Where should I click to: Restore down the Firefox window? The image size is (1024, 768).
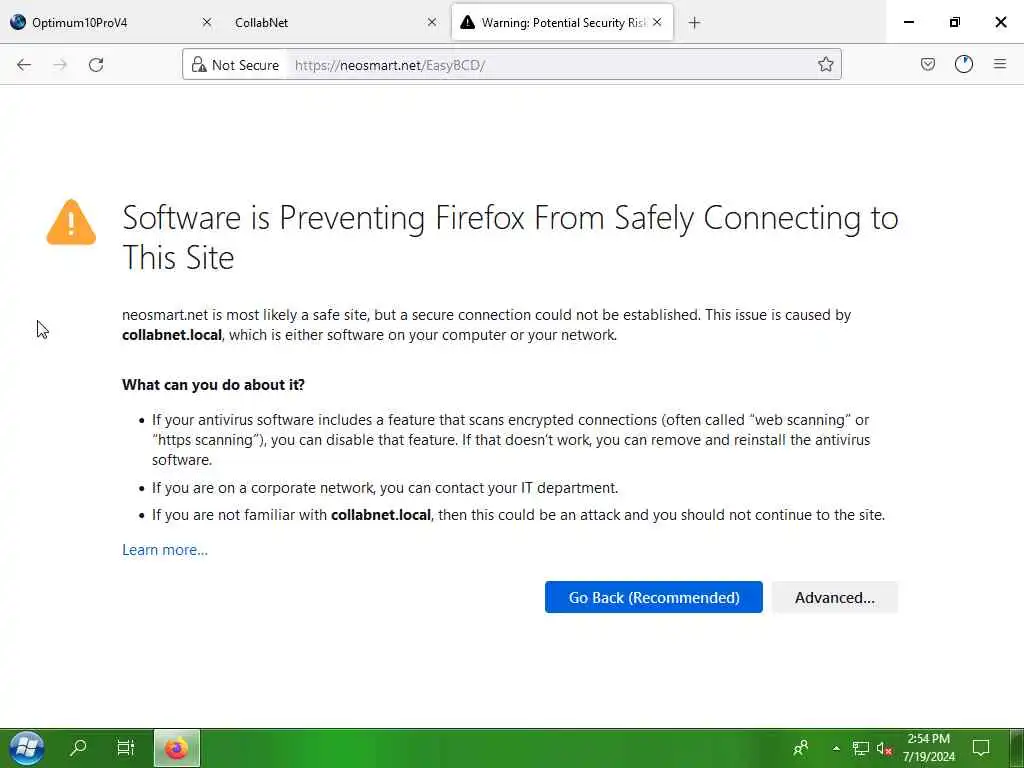pos(955,22)
